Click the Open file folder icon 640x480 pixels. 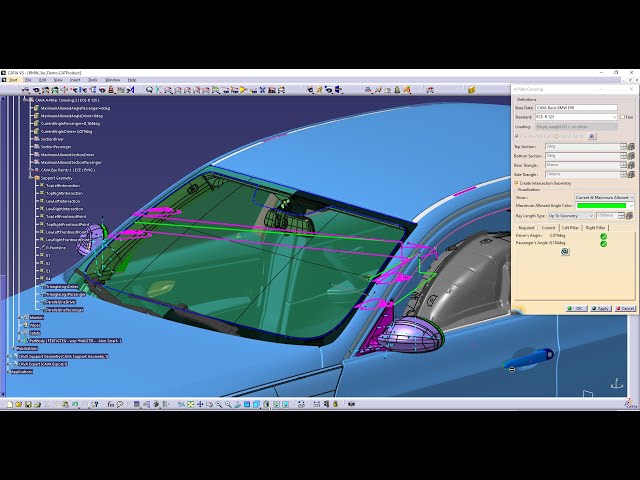(x=19, y=404)
